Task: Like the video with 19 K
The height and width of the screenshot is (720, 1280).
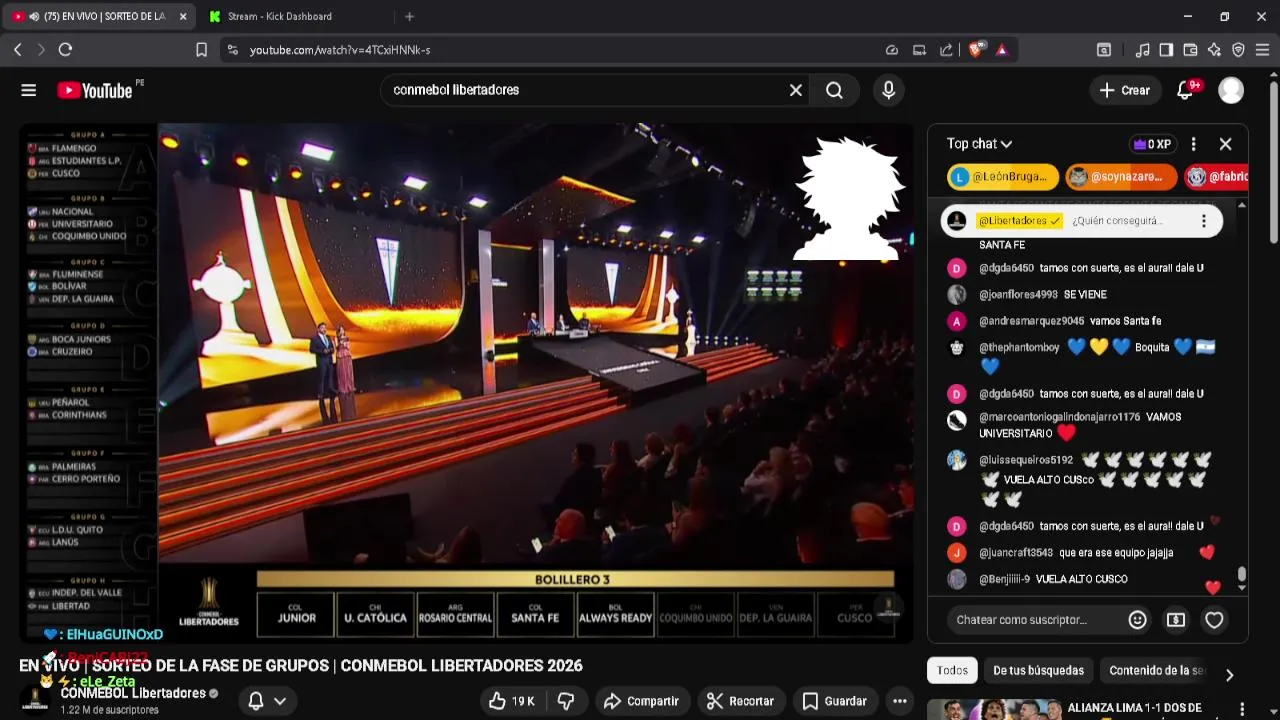Action: click(x=511, y=701)
